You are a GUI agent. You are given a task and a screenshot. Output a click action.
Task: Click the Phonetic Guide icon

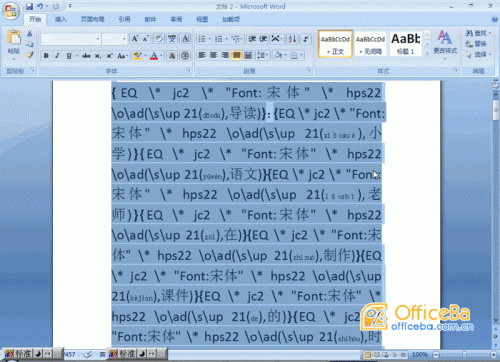(172, 39)
